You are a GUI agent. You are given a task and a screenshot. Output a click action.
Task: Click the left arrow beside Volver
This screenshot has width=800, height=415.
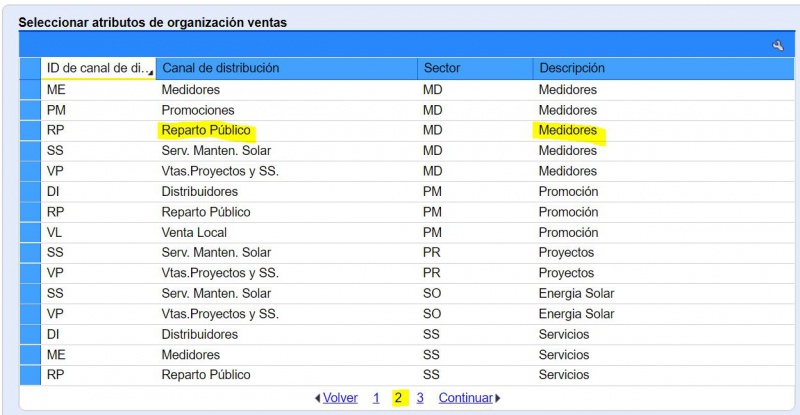(x=317, y=398)
